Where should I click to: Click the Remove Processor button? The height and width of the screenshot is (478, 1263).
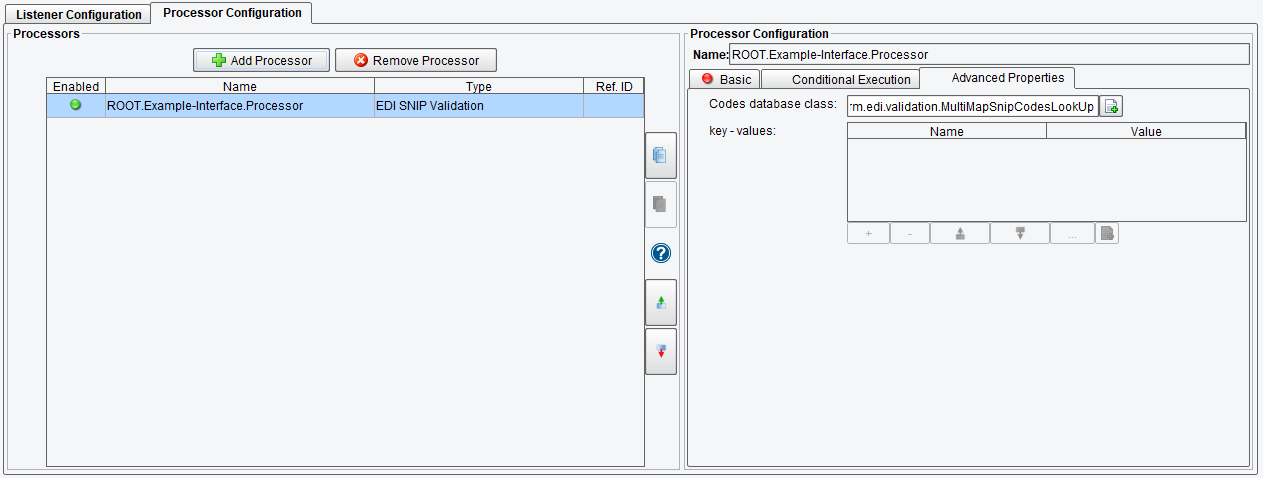416,60
